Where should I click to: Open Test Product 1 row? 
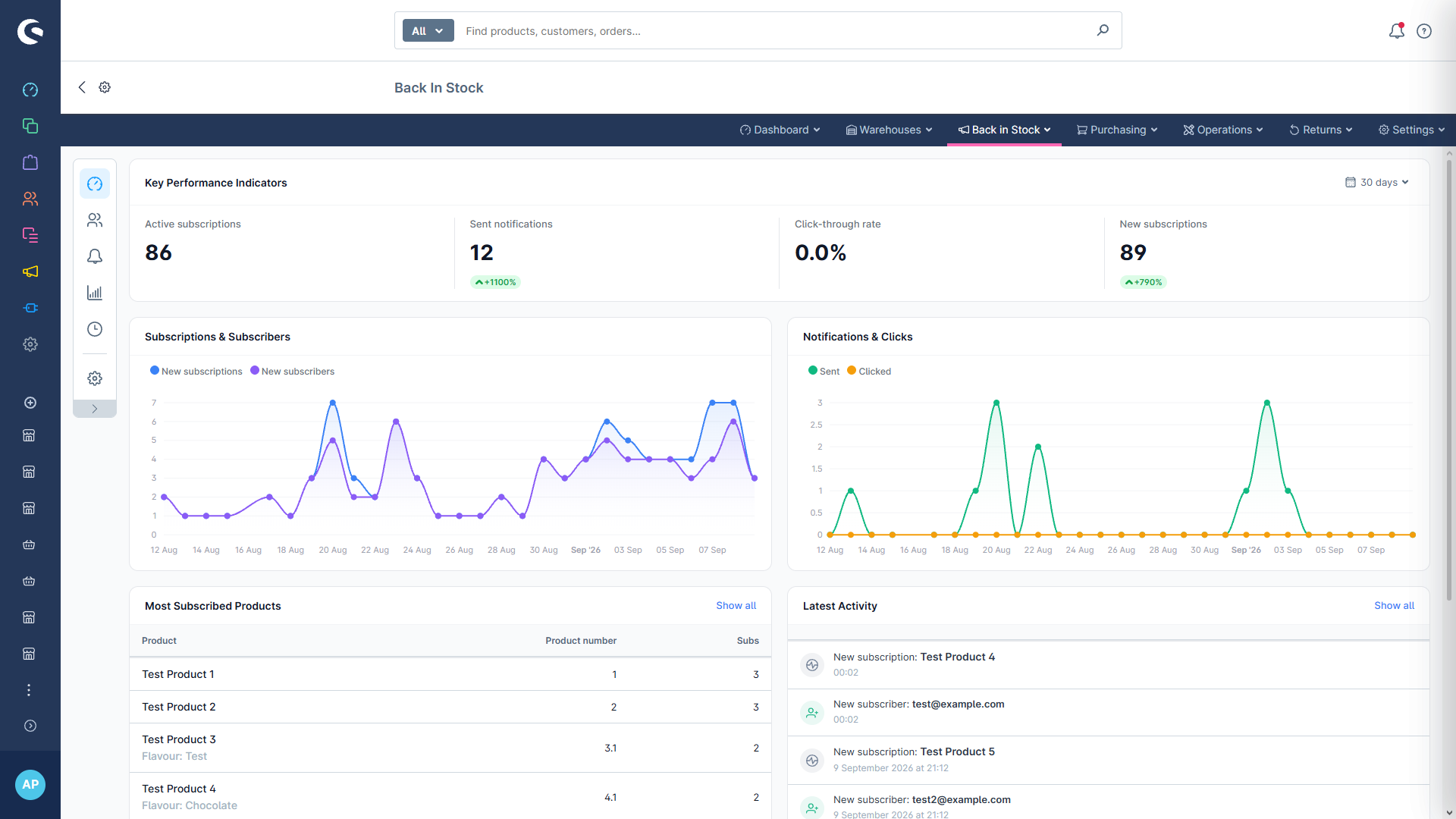pyautogui.click(x=450, y=674)
